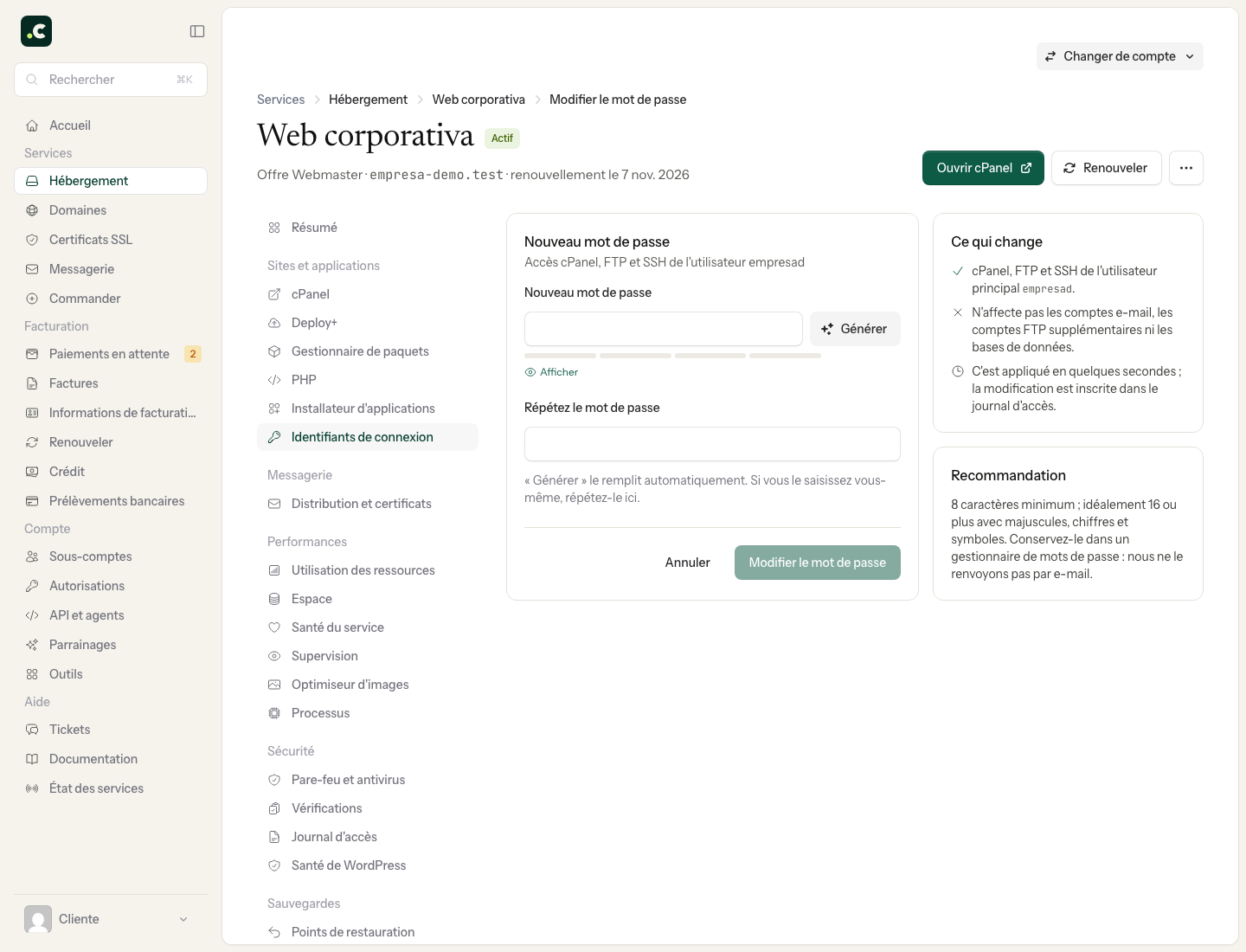Click the Ouvrir cPanel button
Image resolution: width=1246 pixels, height=952 pixels.
pyautogui.click(x=983, y=168)
